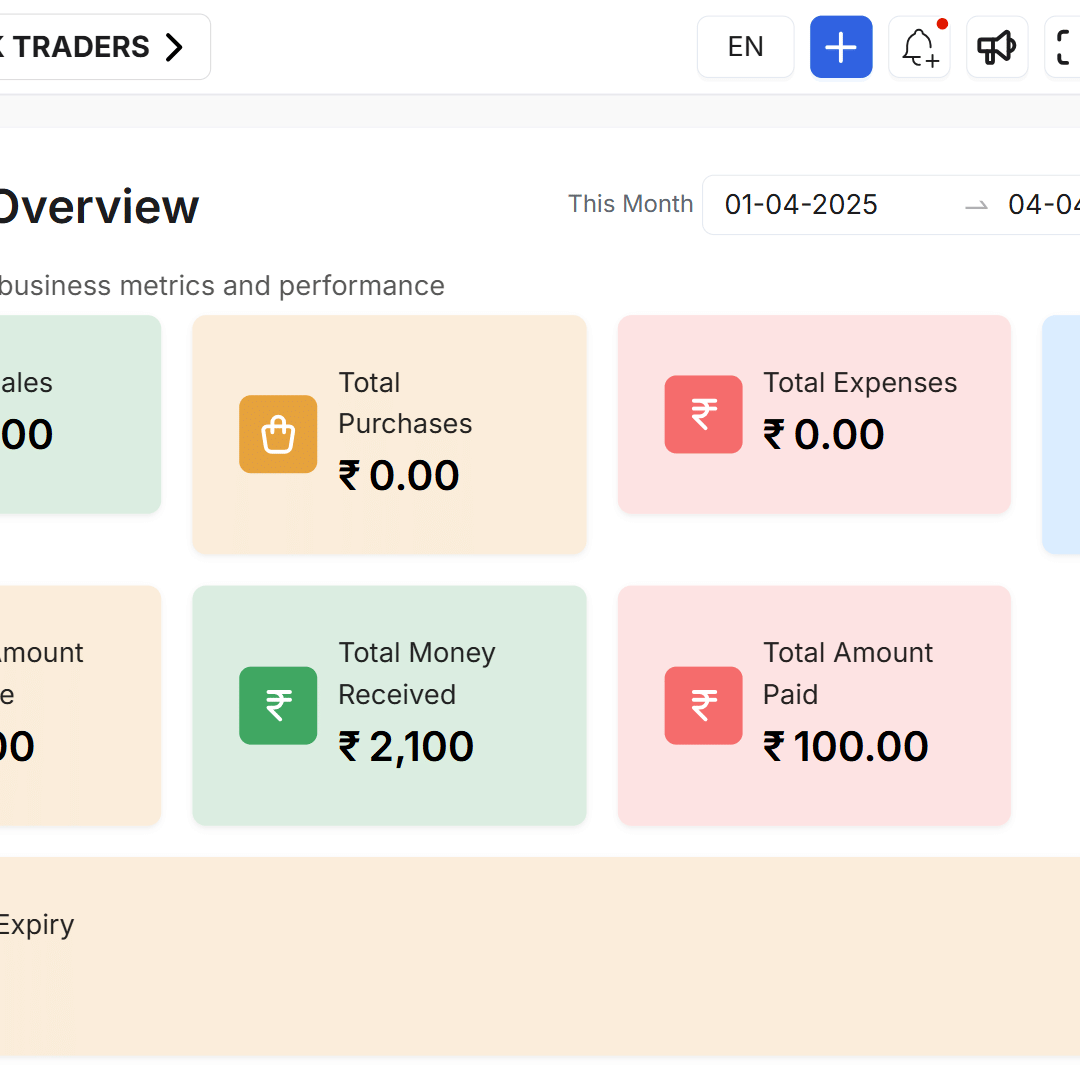Switch language with the EN button
Screen dimensions: 1080x1080
pyautogui.click(x=745, y=47)
